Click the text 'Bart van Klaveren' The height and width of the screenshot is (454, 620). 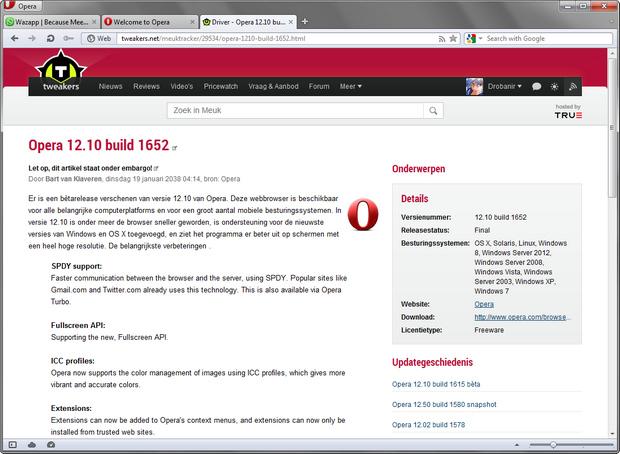(74, 179)
